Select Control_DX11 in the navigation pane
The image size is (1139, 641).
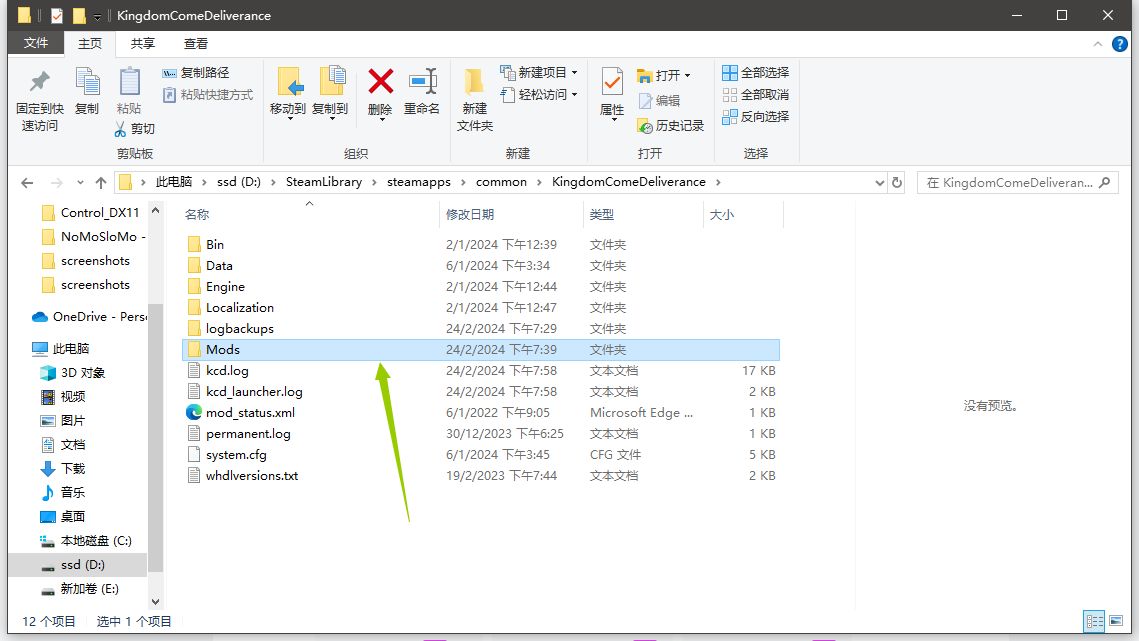click(x=91, y=213)
